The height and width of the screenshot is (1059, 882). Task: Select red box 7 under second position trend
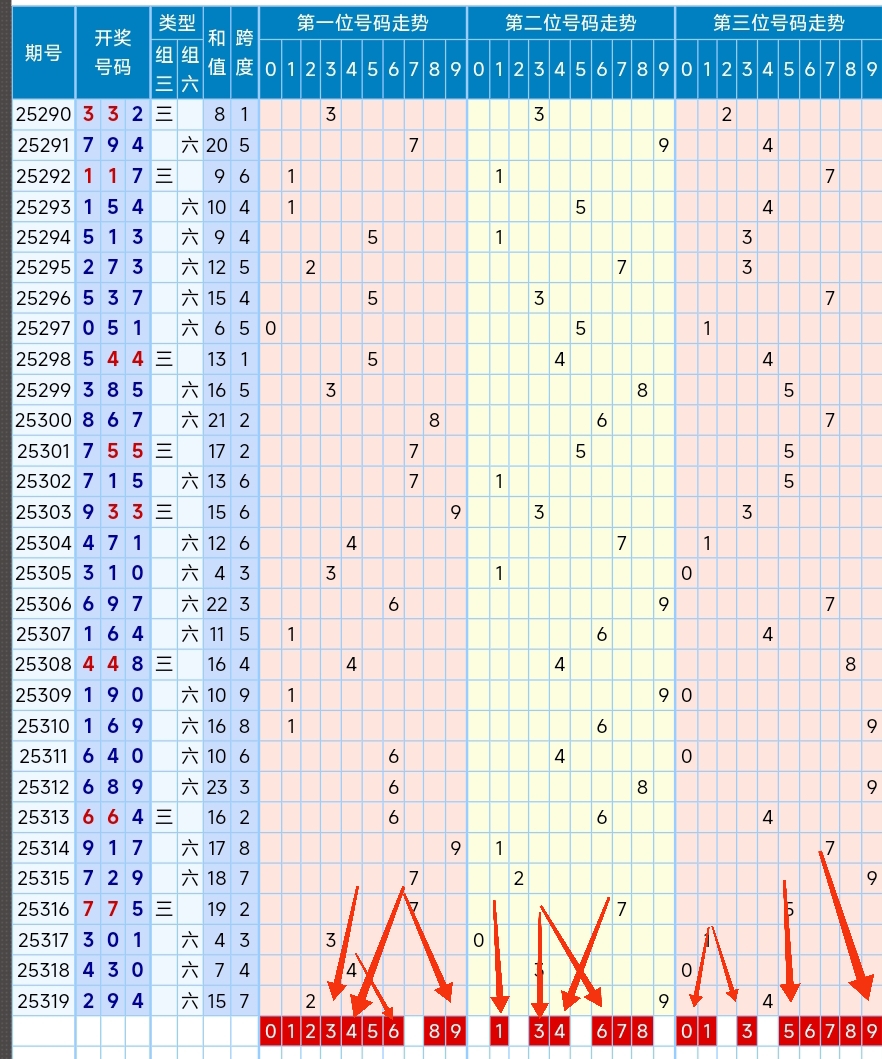621,1031
